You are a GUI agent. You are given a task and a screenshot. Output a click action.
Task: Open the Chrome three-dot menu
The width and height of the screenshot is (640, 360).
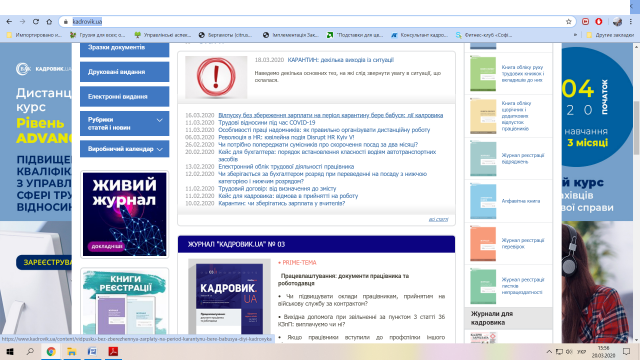coord(631,22)
